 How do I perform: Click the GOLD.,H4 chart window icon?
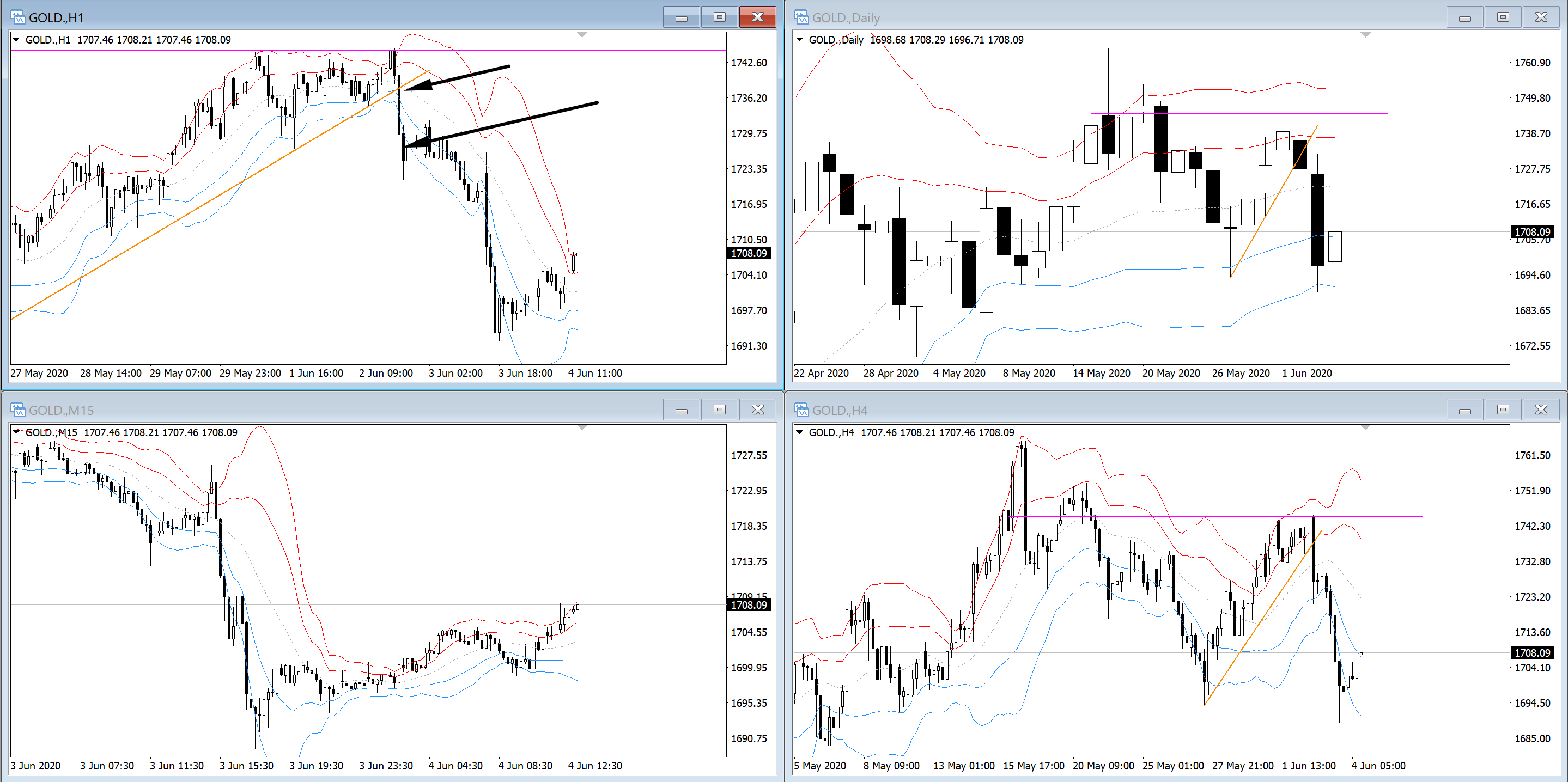coord(801,410)
